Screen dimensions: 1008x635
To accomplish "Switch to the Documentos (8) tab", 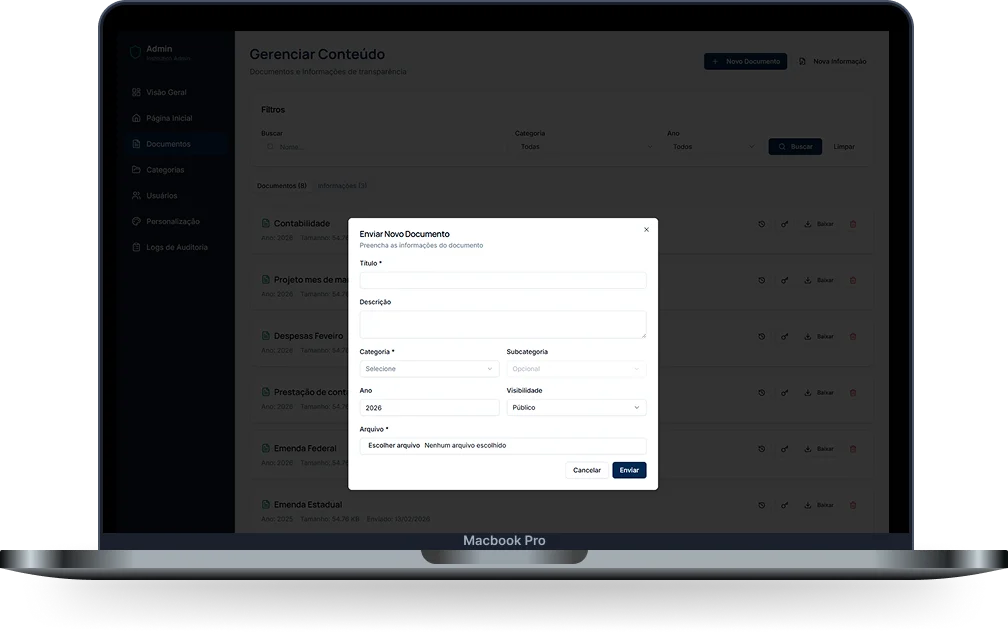I will (282, 186).
